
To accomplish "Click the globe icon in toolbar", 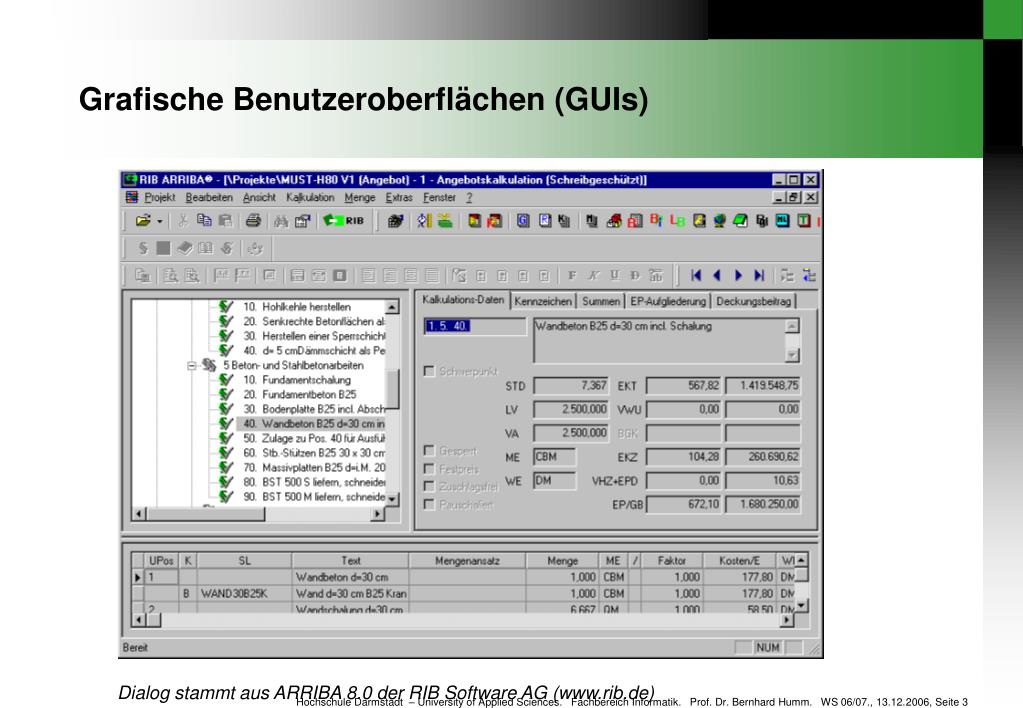I will (720, 221).
